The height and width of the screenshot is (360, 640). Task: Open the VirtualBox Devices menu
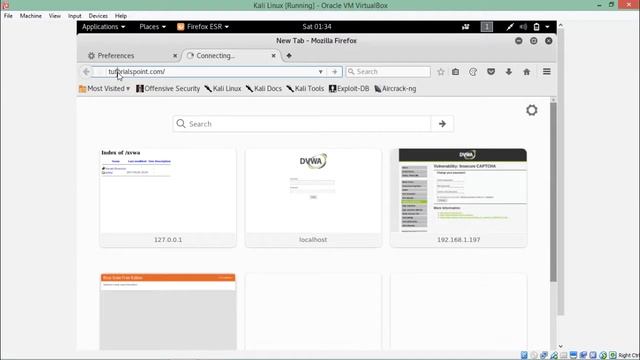[98, 16]
